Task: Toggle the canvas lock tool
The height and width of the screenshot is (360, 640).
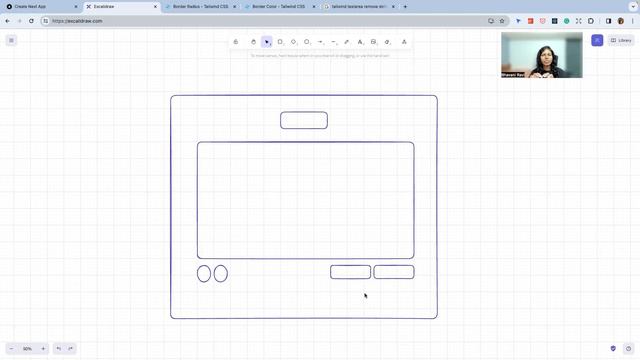Action: pos(236,42)
